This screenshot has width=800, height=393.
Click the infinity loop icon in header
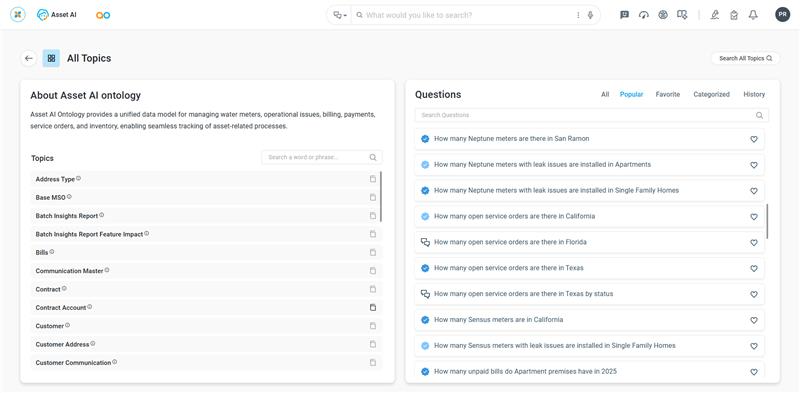103,15
